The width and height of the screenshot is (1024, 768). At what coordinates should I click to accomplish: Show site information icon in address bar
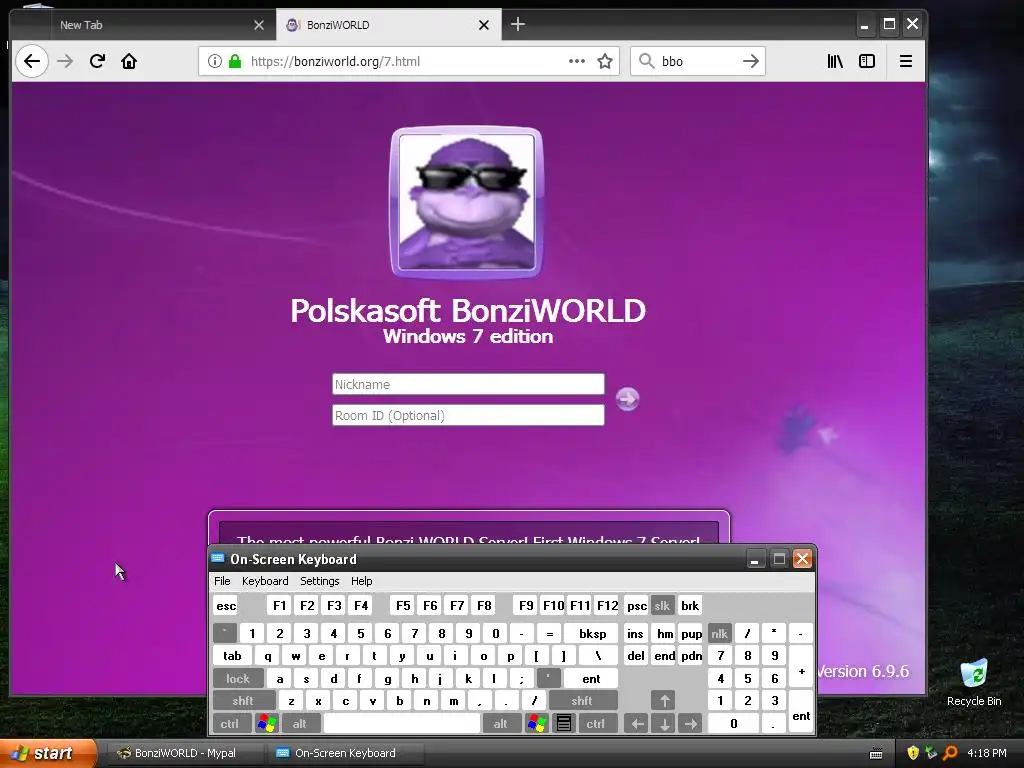click(x=214, y=61)
